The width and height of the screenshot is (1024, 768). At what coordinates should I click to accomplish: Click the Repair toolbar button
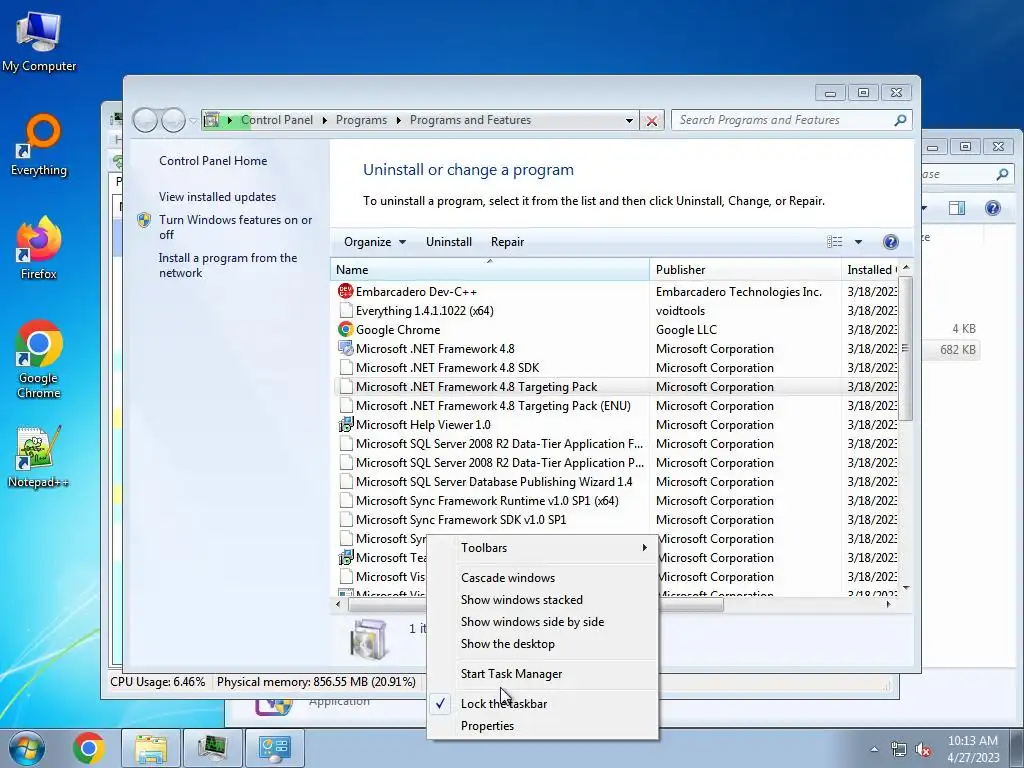point(507,242)
